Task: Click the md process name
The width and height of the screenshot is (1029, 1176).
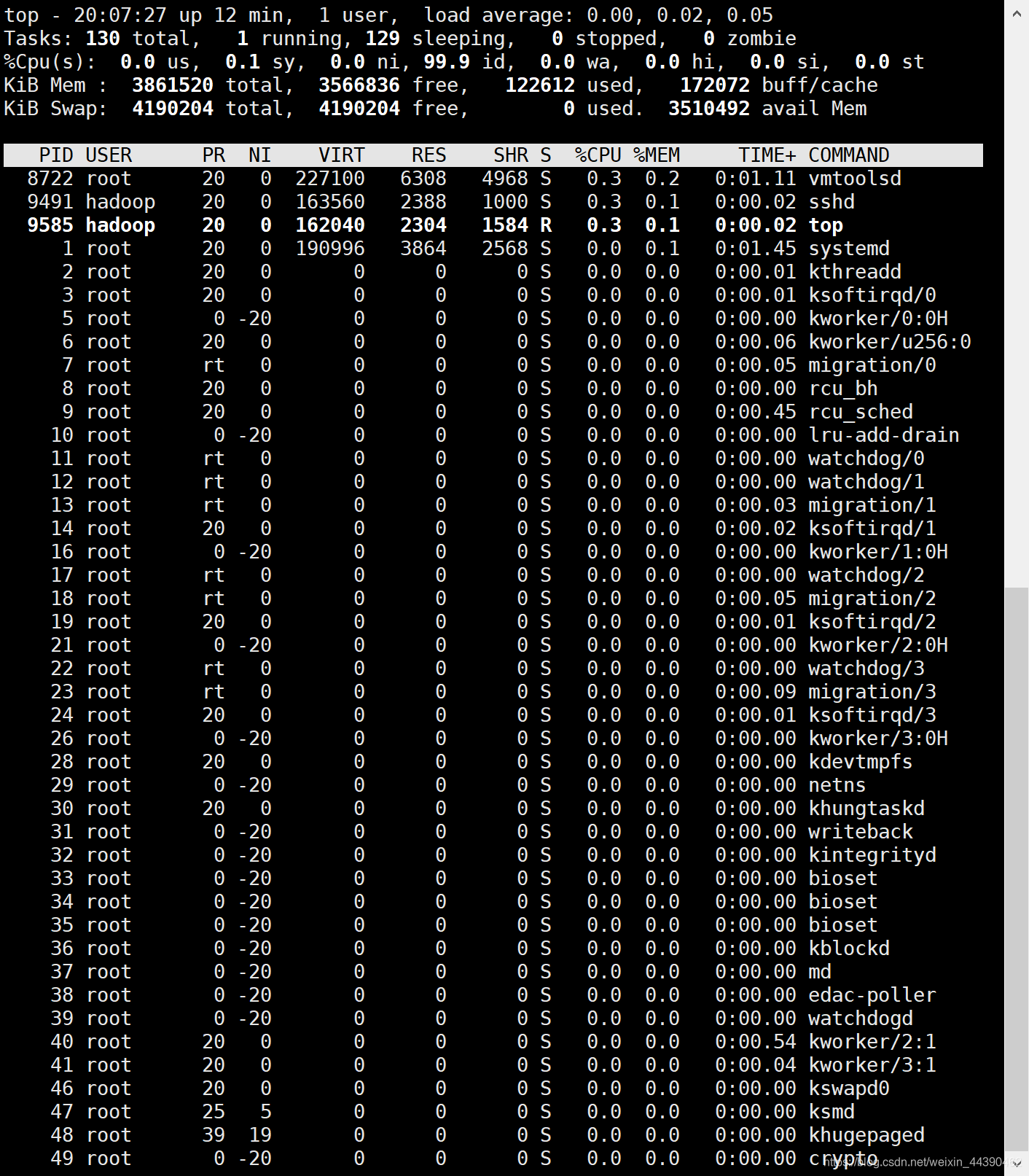Action: coord(820,972)
